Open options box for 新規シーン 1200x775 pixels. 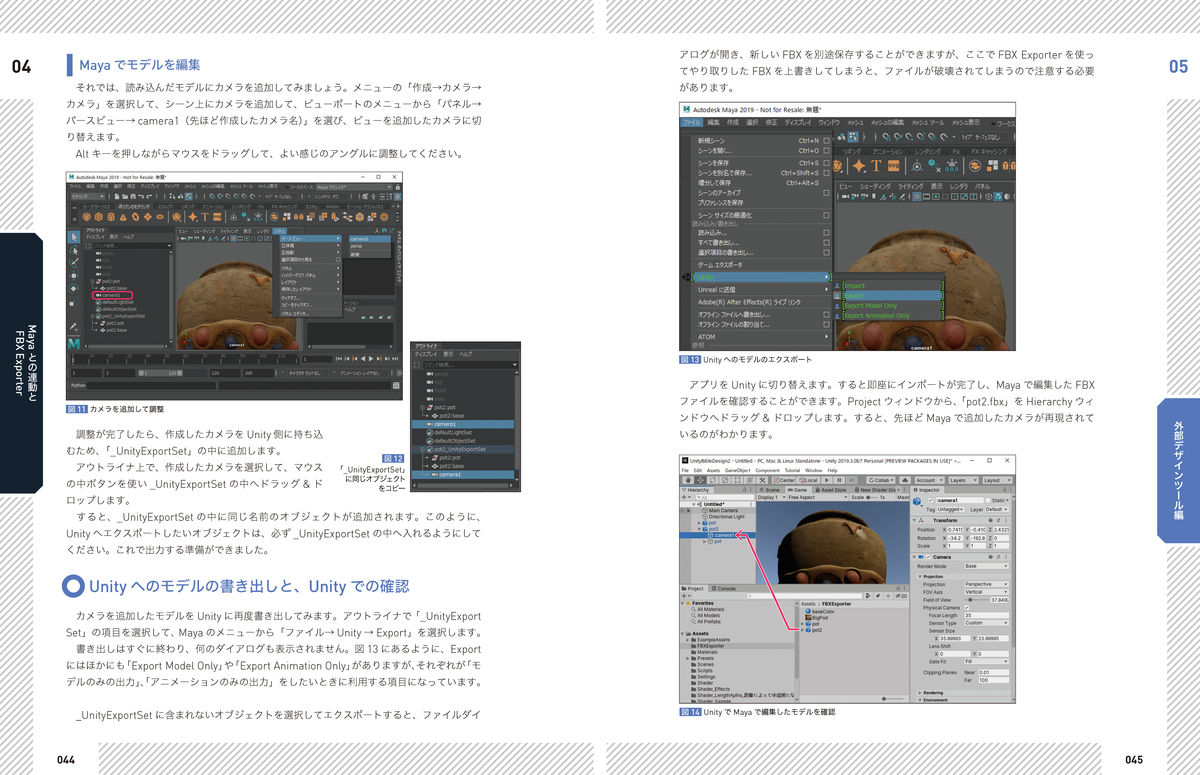click(x=826, y=141)
